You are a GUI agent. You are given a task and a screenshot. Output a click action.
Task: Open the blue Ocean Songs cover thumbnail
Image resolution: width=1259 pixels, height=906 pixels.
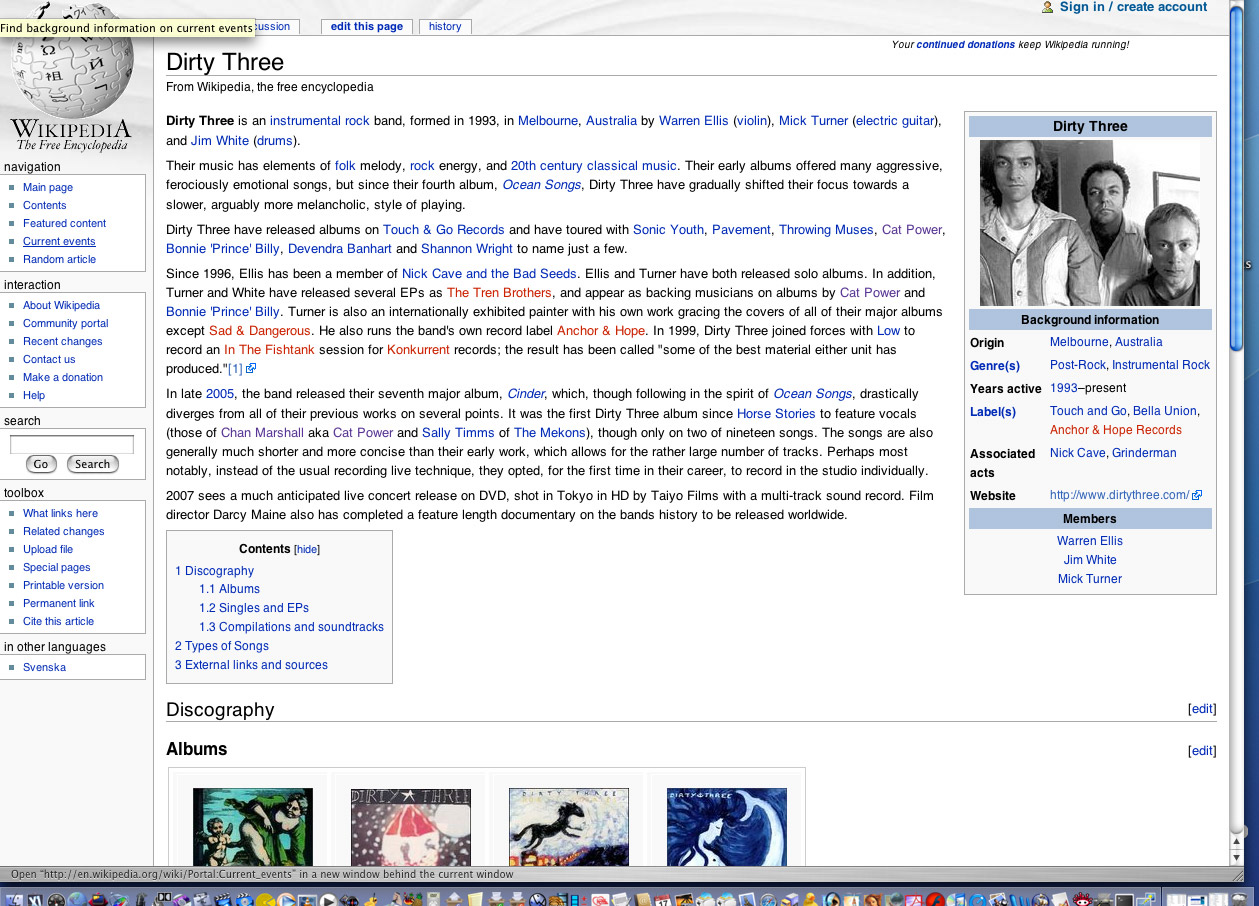pyautogui.click(x=726, y=826)
